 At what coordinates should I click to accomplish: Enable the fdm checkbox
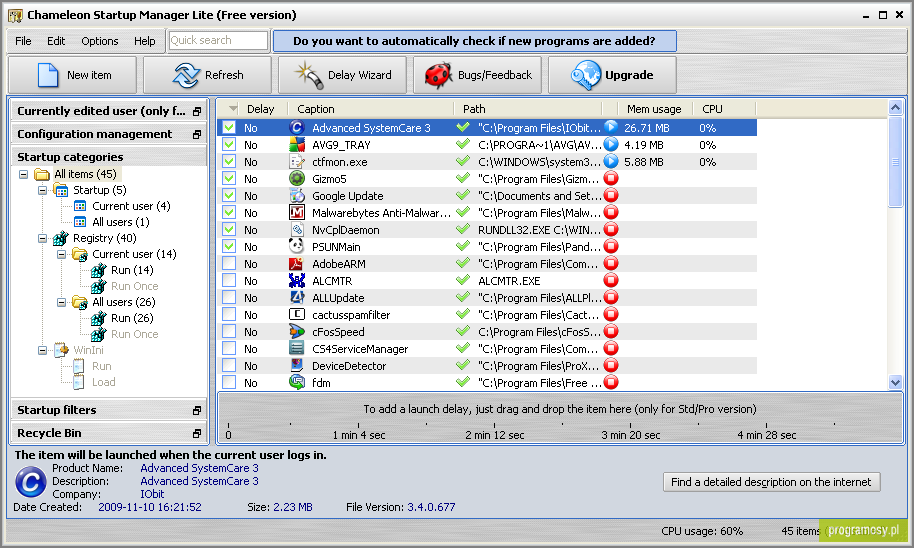click(229, 382)
